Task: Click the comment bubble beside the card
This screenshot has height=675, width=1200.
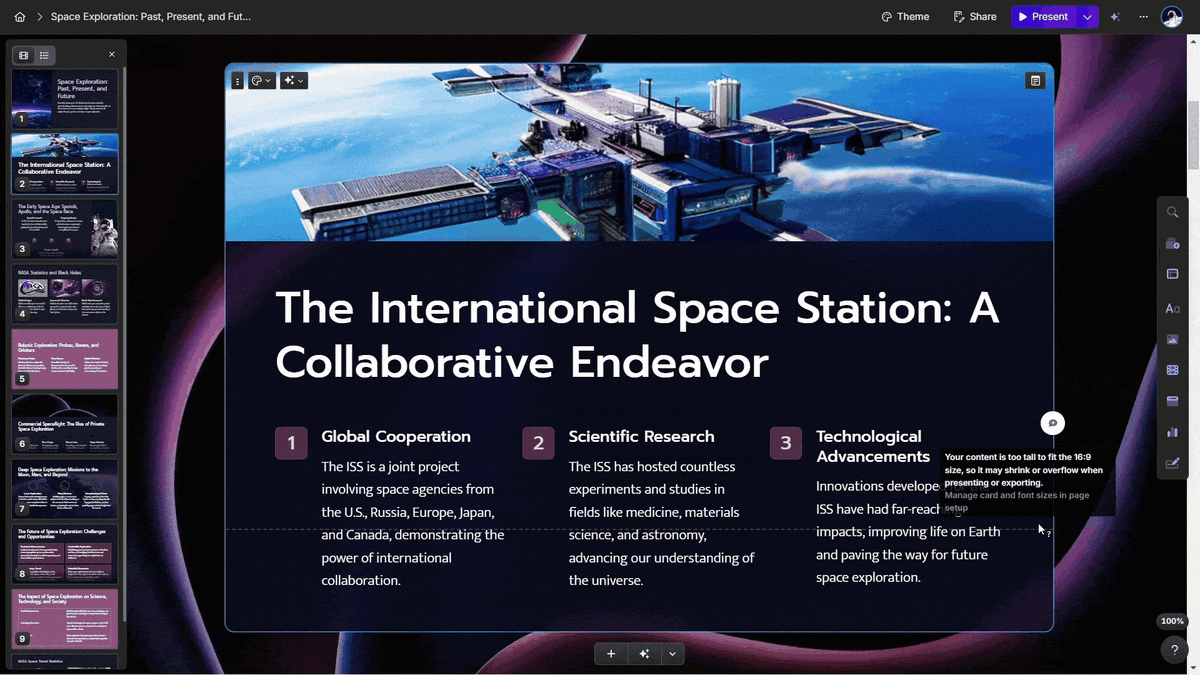Action: click(x=1052, y=423)
